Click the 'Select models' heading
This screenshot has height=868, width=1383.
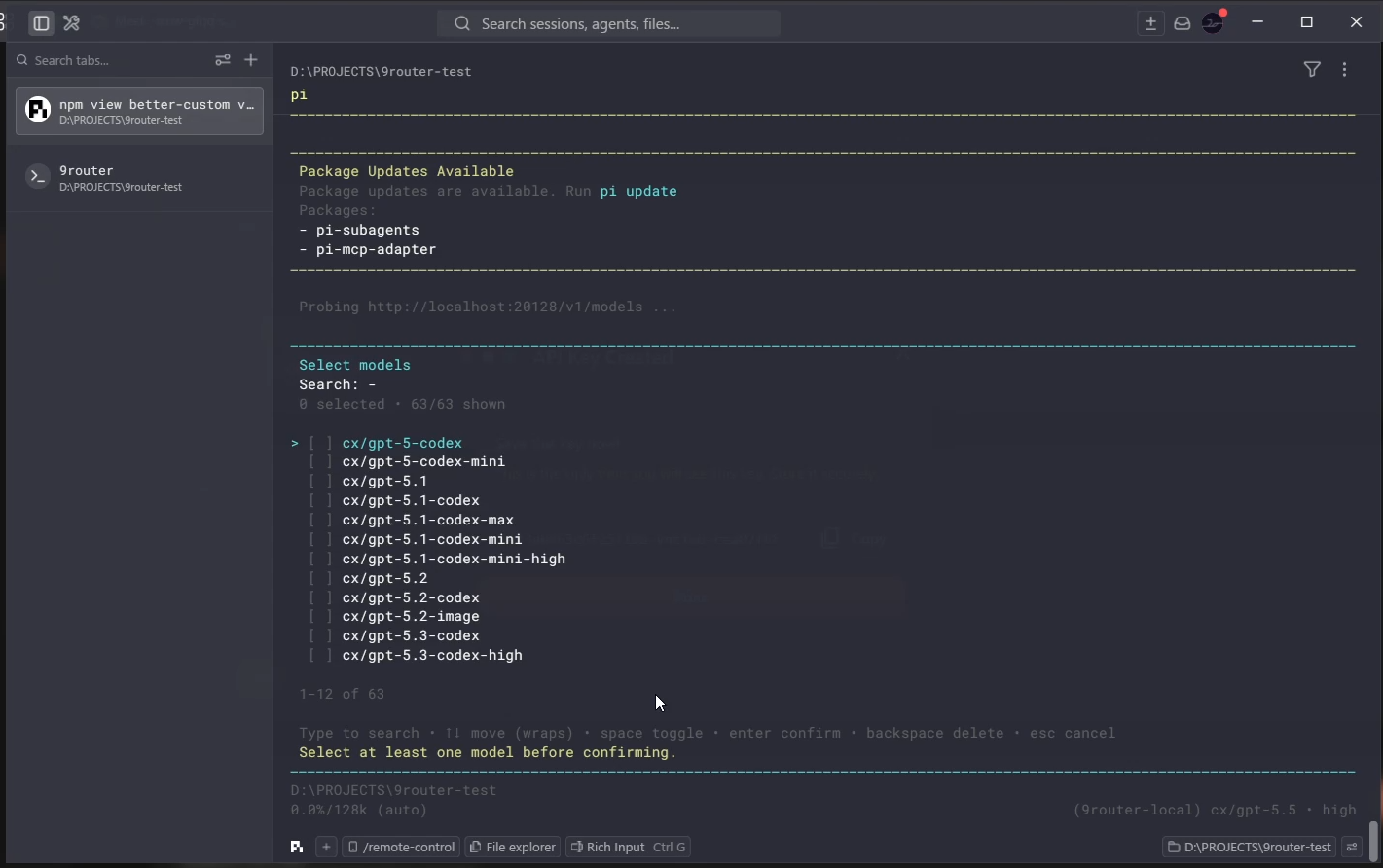354,366
